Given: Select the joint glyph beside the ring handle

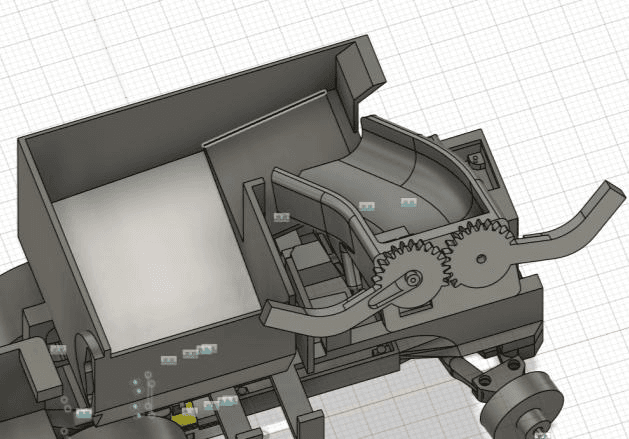Looking at the screenshot, I should click(x=59, y=350).
